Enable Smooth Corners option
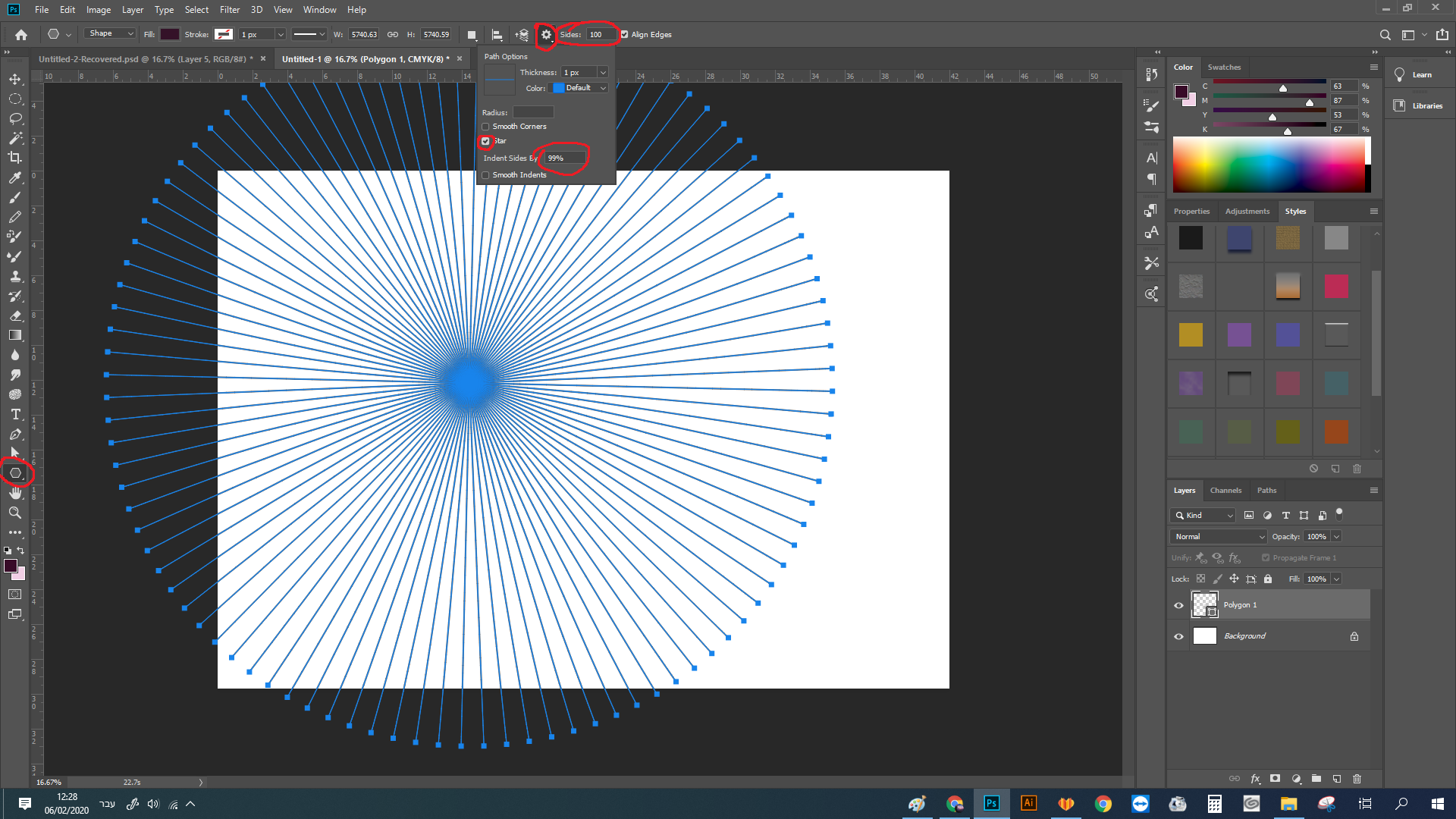 (485, 127)
